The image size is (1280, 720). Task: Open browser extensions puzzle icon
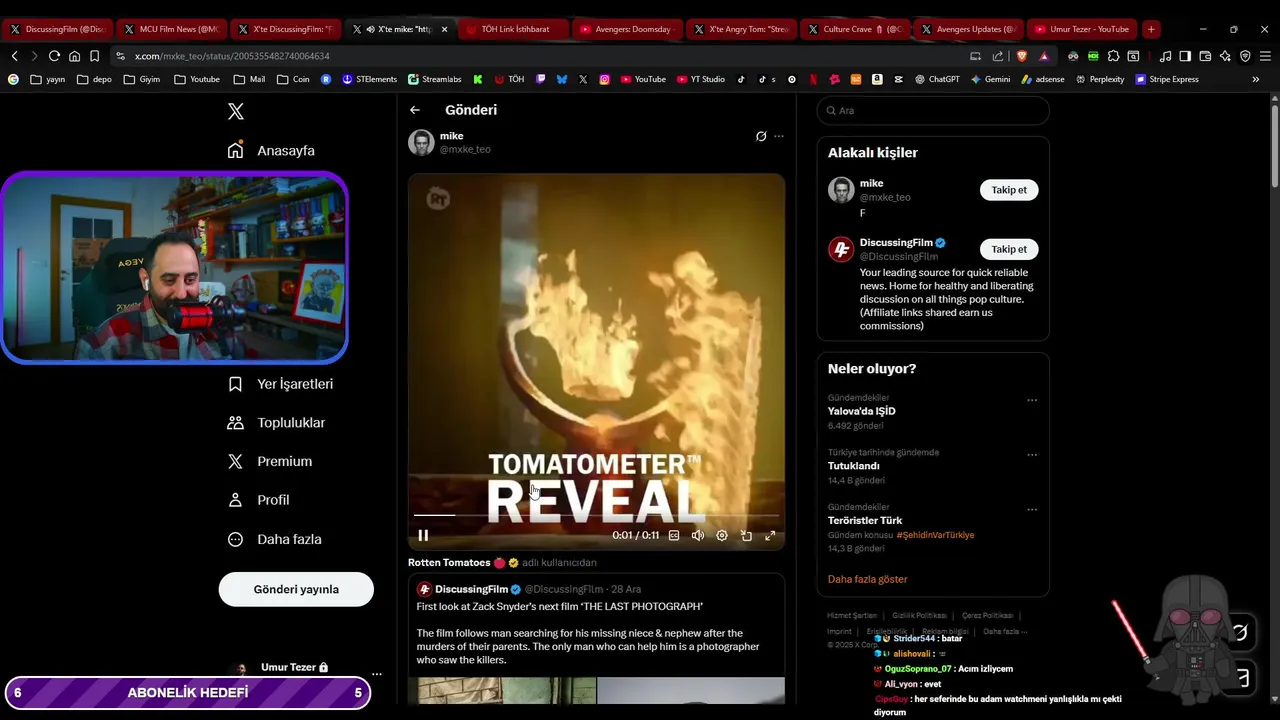[x=1113, y=56]
